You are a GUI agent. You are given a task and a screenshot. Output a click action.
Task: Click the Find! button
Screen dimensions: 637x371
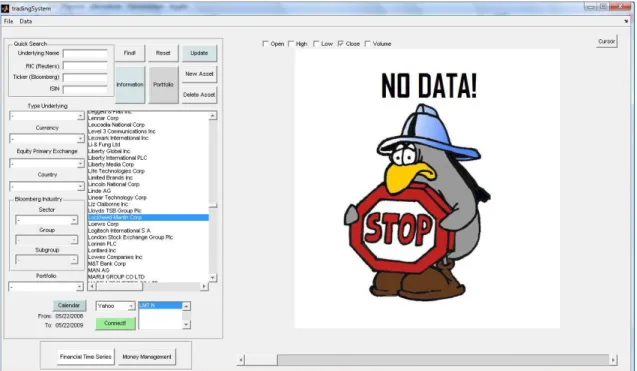point(130,53)
